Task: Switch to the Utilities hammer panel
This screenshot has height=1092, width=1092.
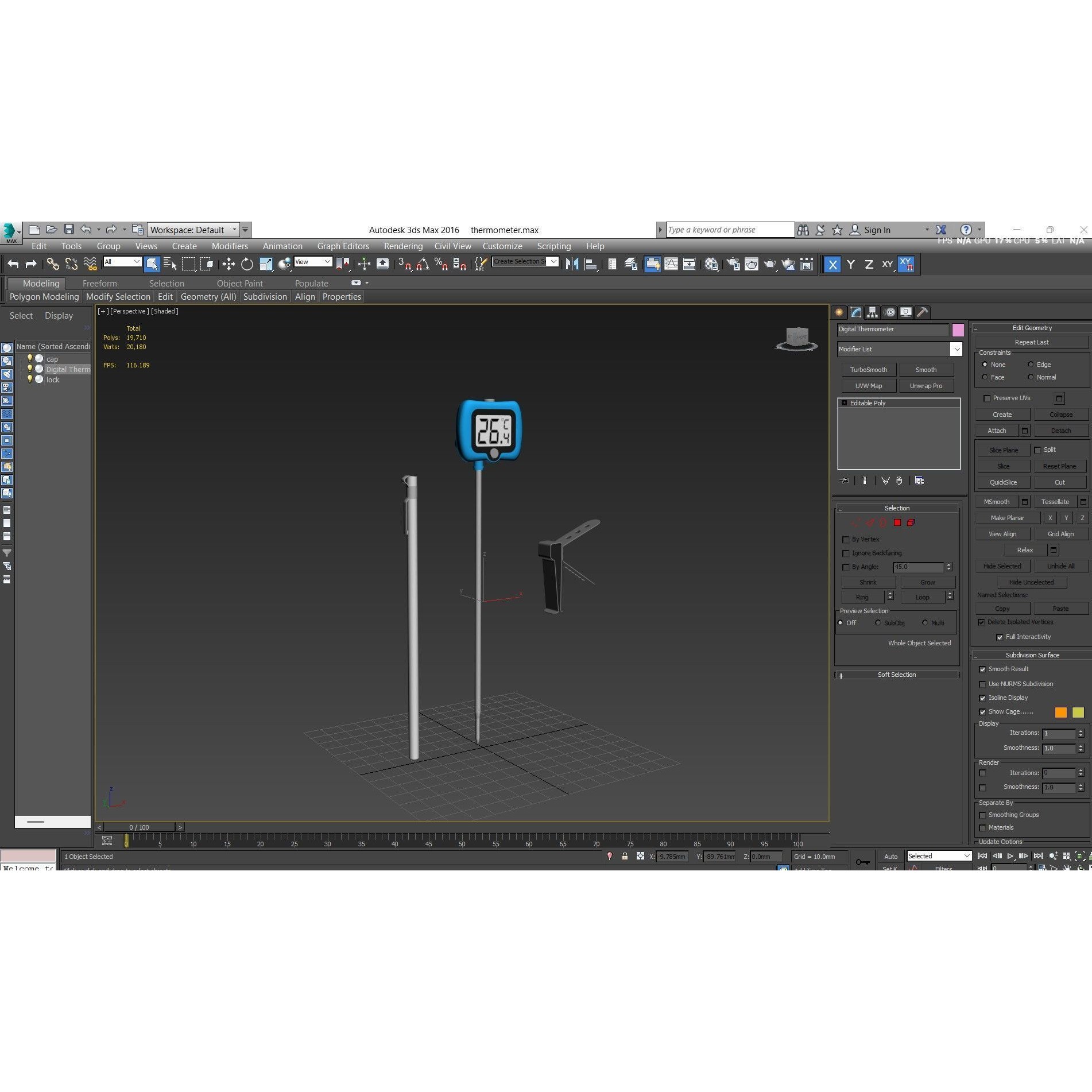Action: pyautogui.click(x=922, y=312)
